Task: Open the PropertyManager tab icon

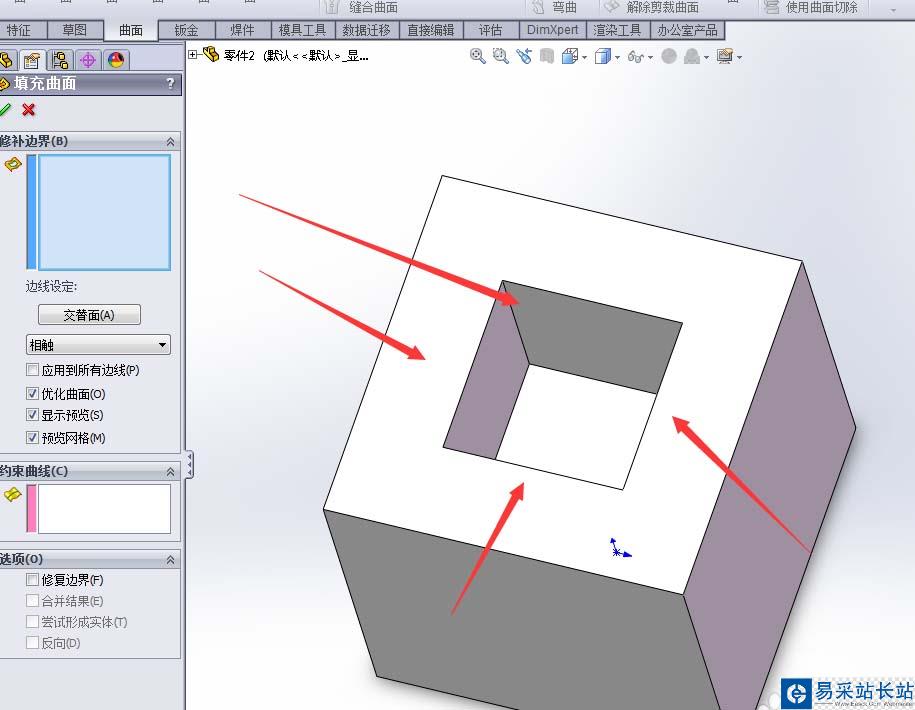Action: click(32, 60)
